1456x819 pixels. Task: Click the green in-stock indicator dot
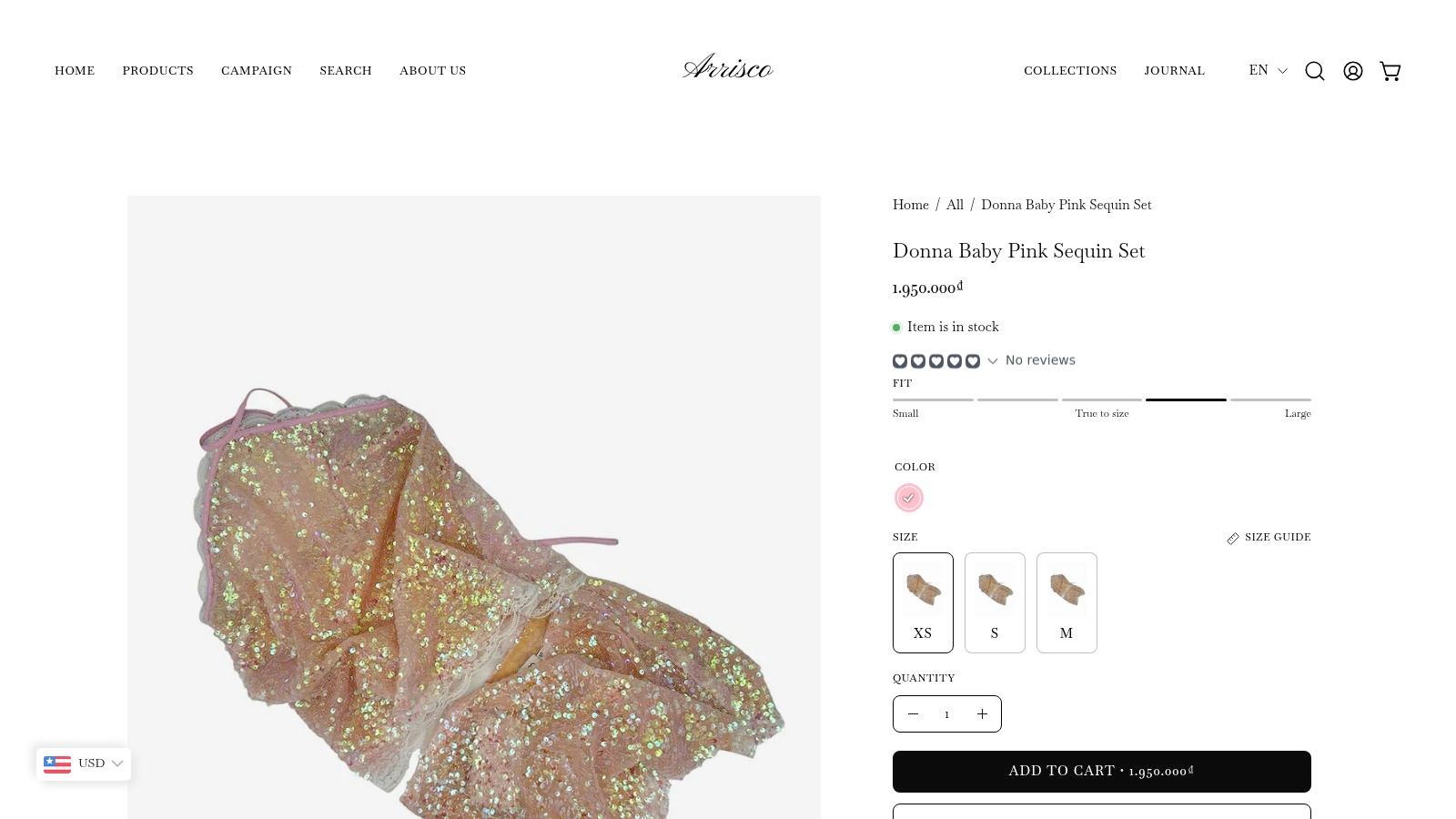[896, 327]
